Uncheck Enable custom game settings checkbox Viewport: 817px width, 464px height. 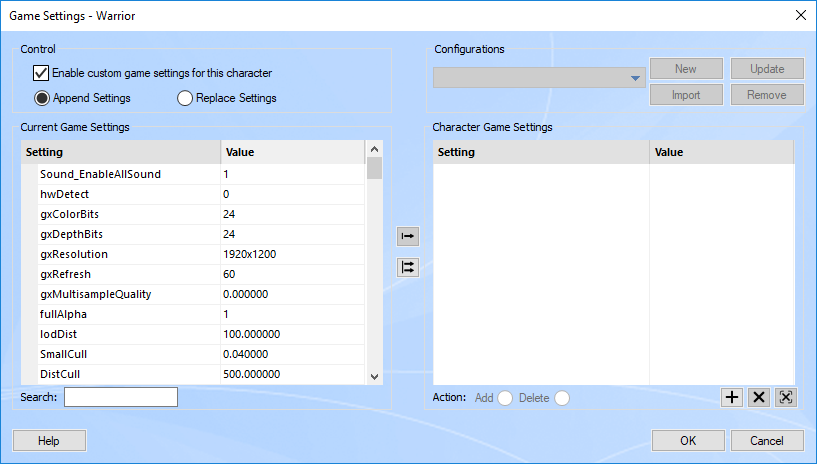41,73
